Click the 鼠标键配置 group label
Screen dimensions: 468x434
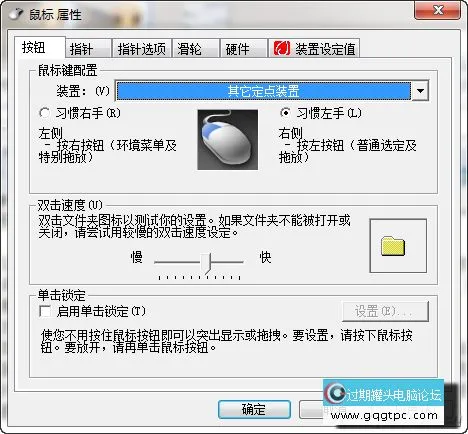(67, 70)
